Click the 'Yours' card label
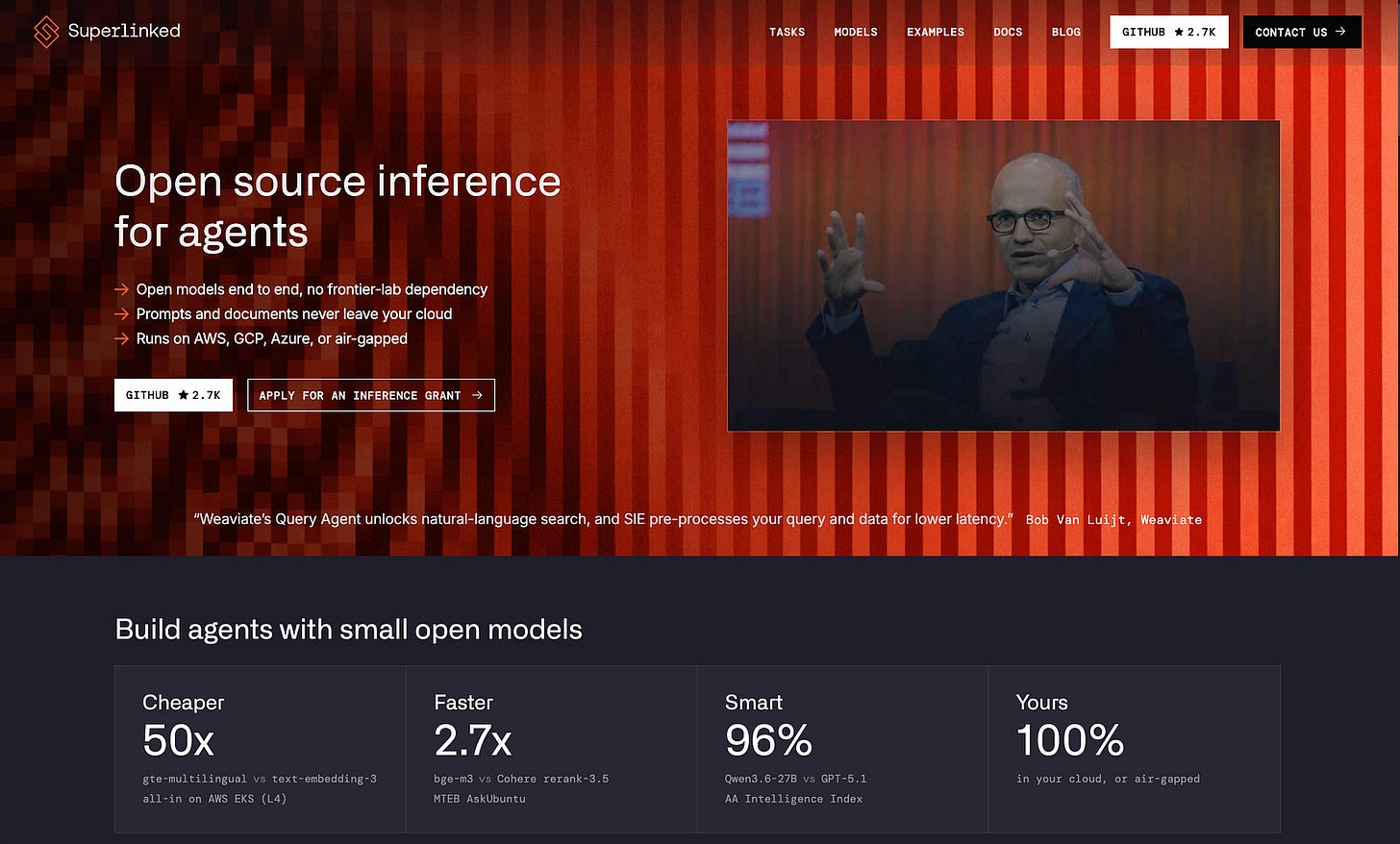 [1042, 703]
